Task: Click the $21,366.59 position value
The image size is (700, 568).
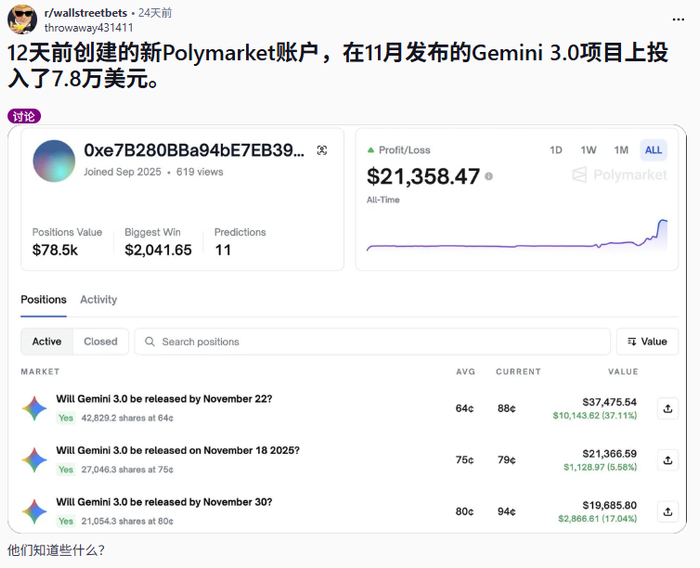Action: point(609,454)
